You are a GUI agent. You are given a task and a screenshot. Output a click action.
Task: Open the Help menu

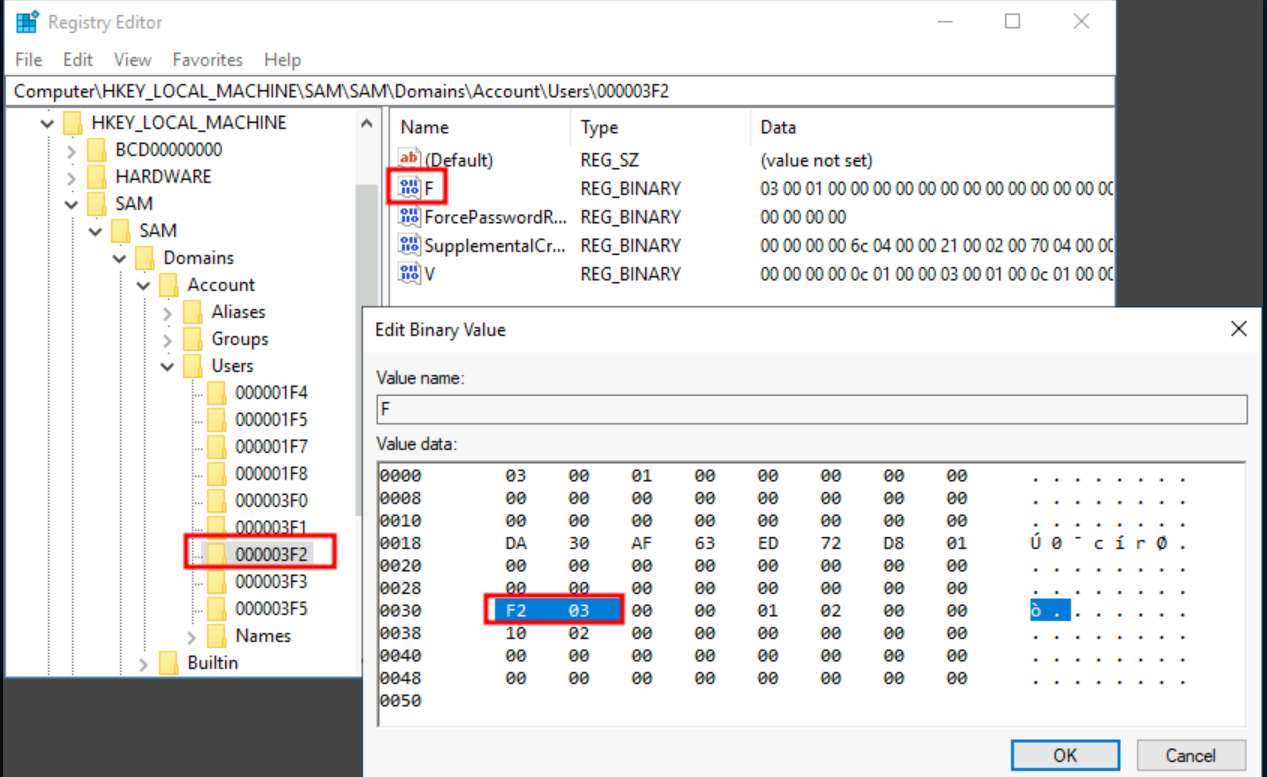pos(282,60)
